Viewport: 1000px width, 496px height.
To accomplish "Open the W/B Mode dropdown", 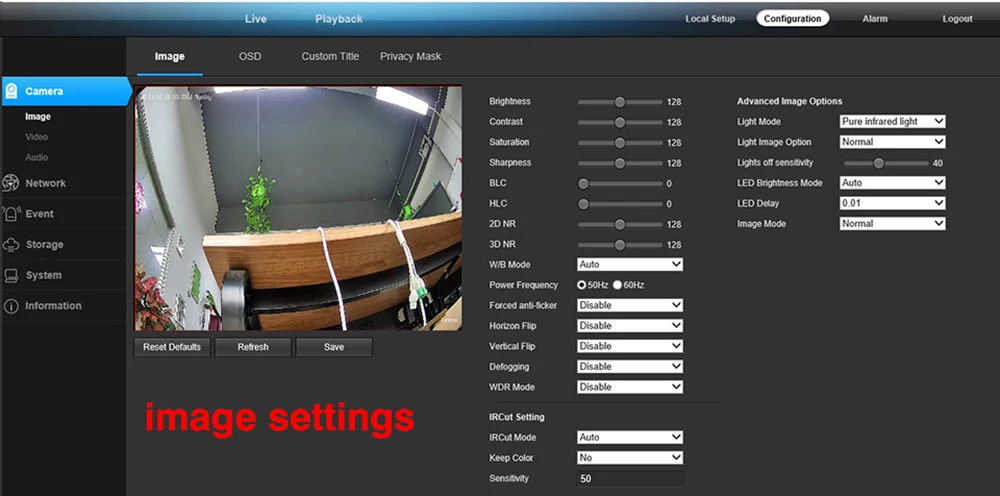I will point(629,265).
